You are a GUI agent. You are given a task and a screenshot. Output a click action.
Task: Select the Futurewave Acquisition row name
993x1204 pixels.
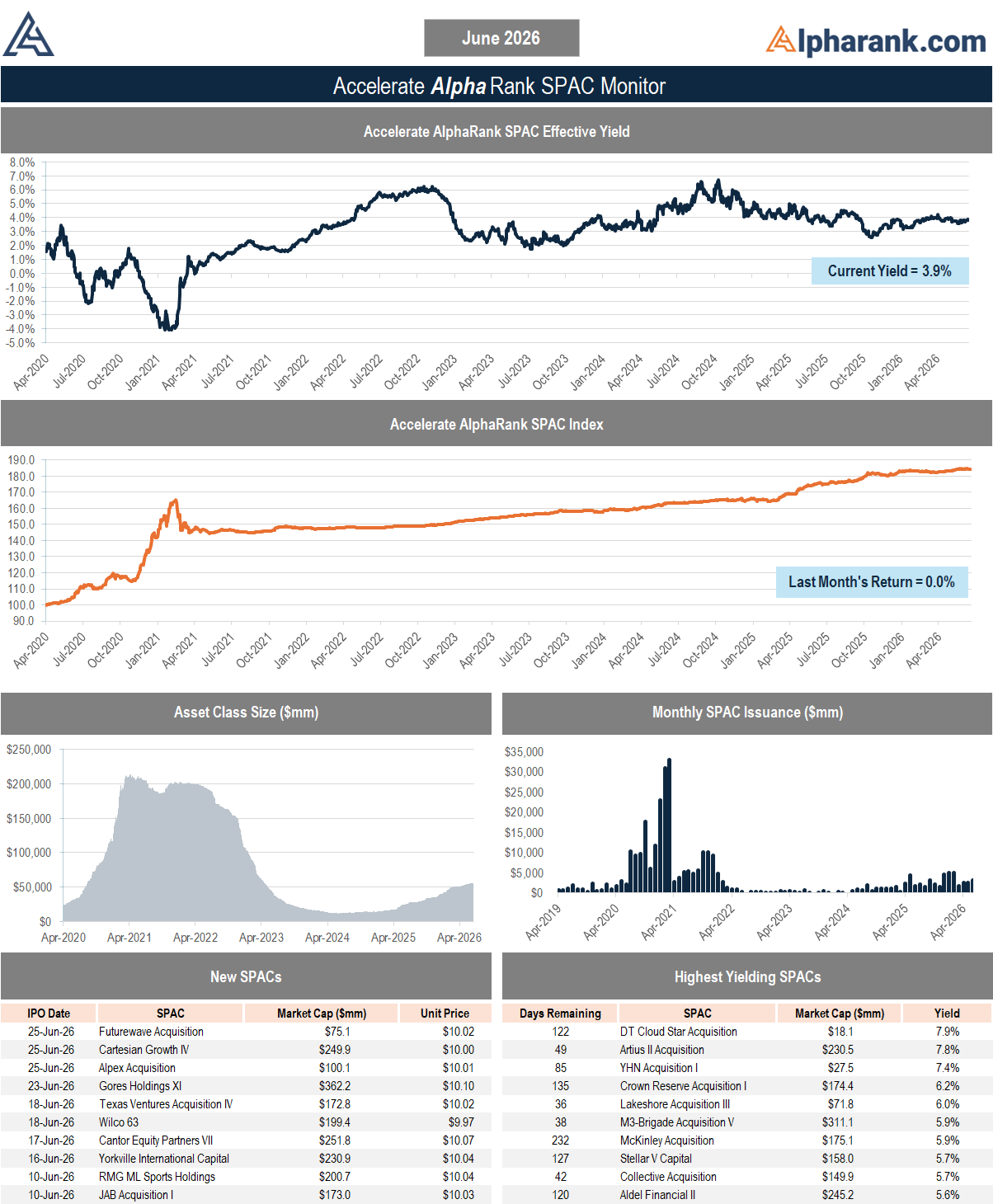point(151,1032)
